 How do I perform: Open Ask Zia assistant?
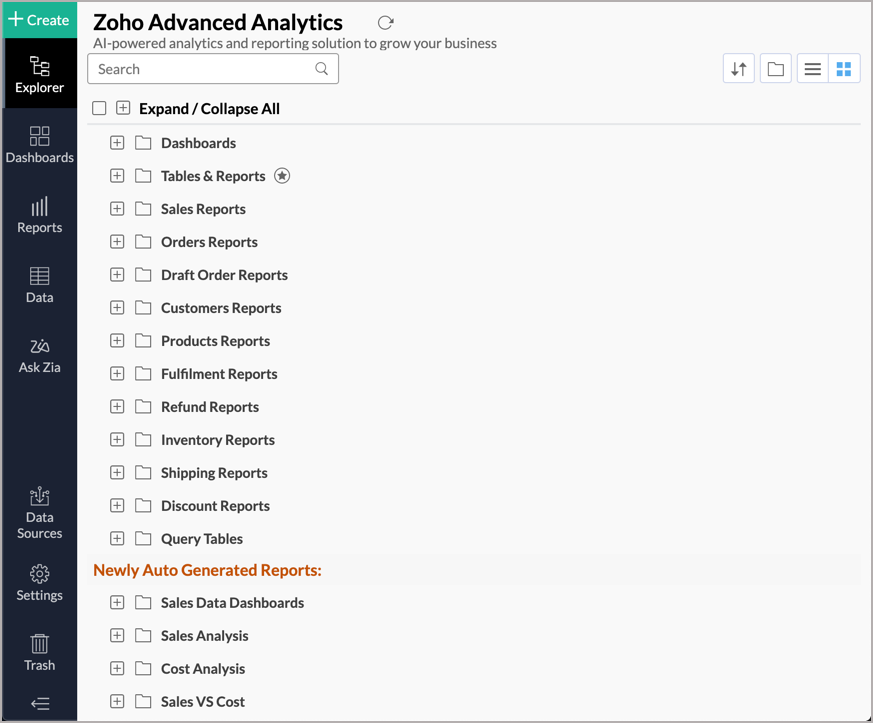point(39,355)
